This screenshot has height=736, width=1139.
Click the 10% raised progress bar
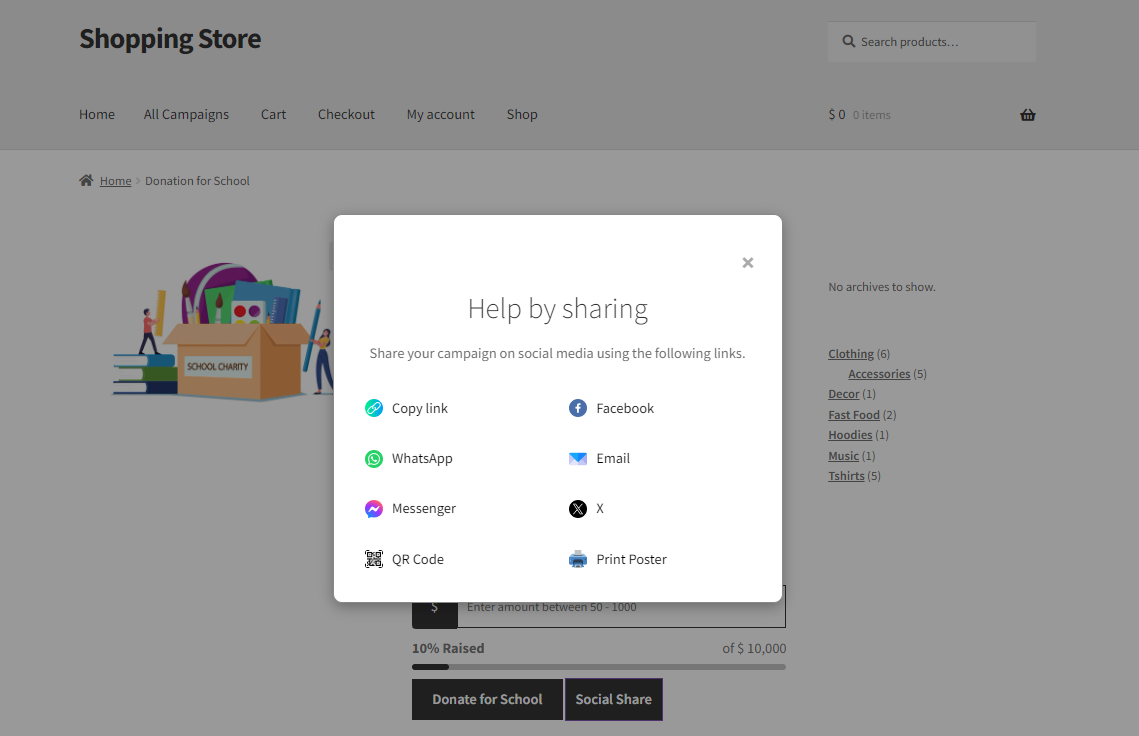[x=599, y=667]
